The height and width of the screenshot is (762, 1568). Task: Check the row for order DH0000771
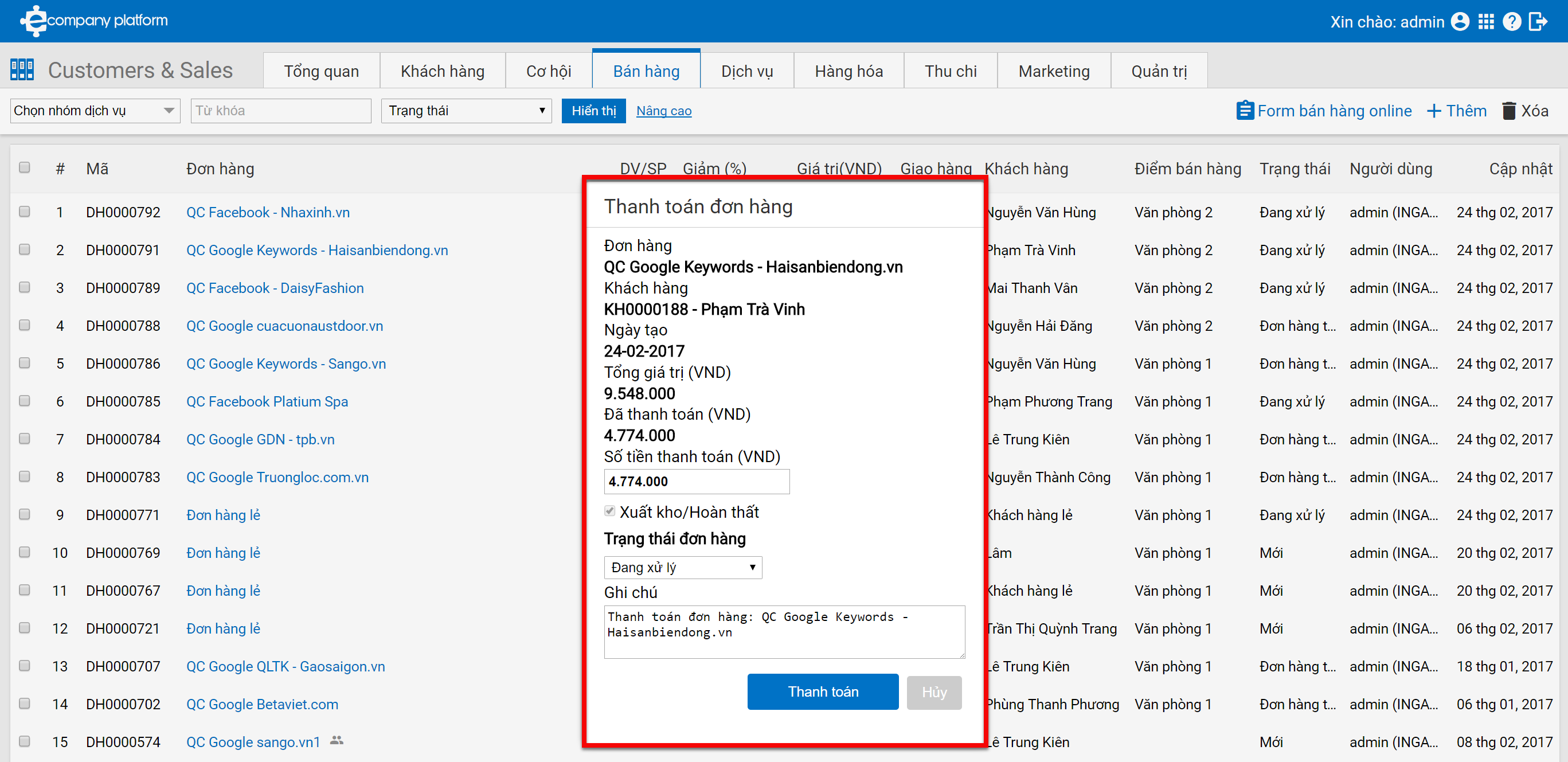point(24,514)
